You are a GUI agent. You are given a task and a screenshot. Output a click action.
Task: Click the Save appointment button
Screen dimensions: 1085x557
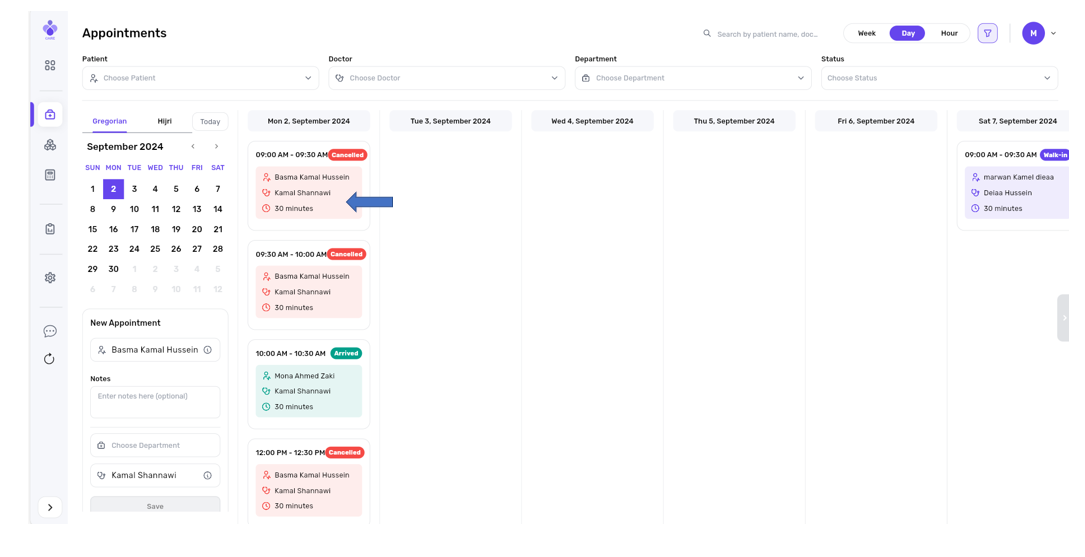pyautogui.click(x=155, y=506)
